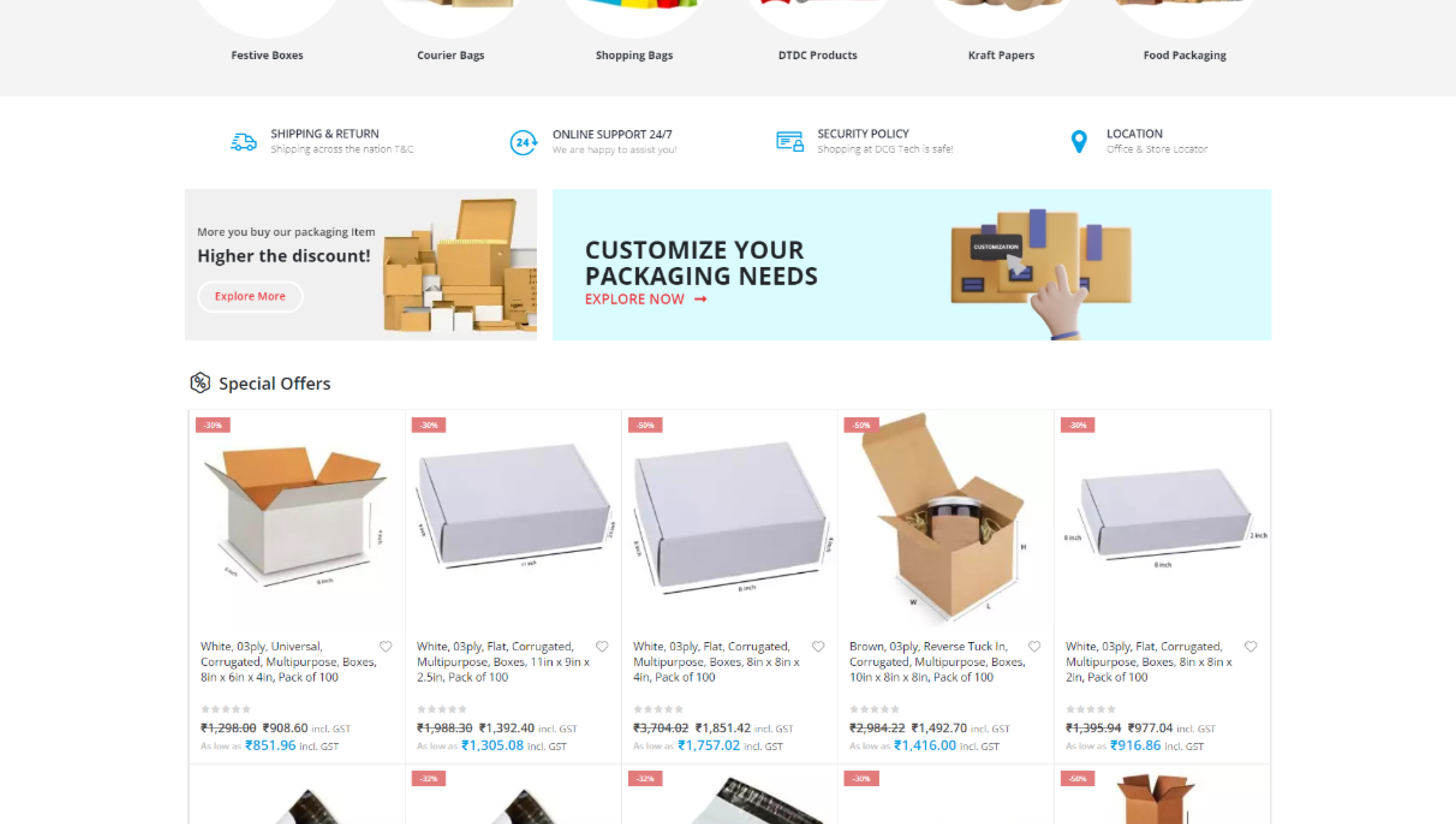Click the Explore Now link
Screen dimensions: 1456x824
(x=634, y=299)
